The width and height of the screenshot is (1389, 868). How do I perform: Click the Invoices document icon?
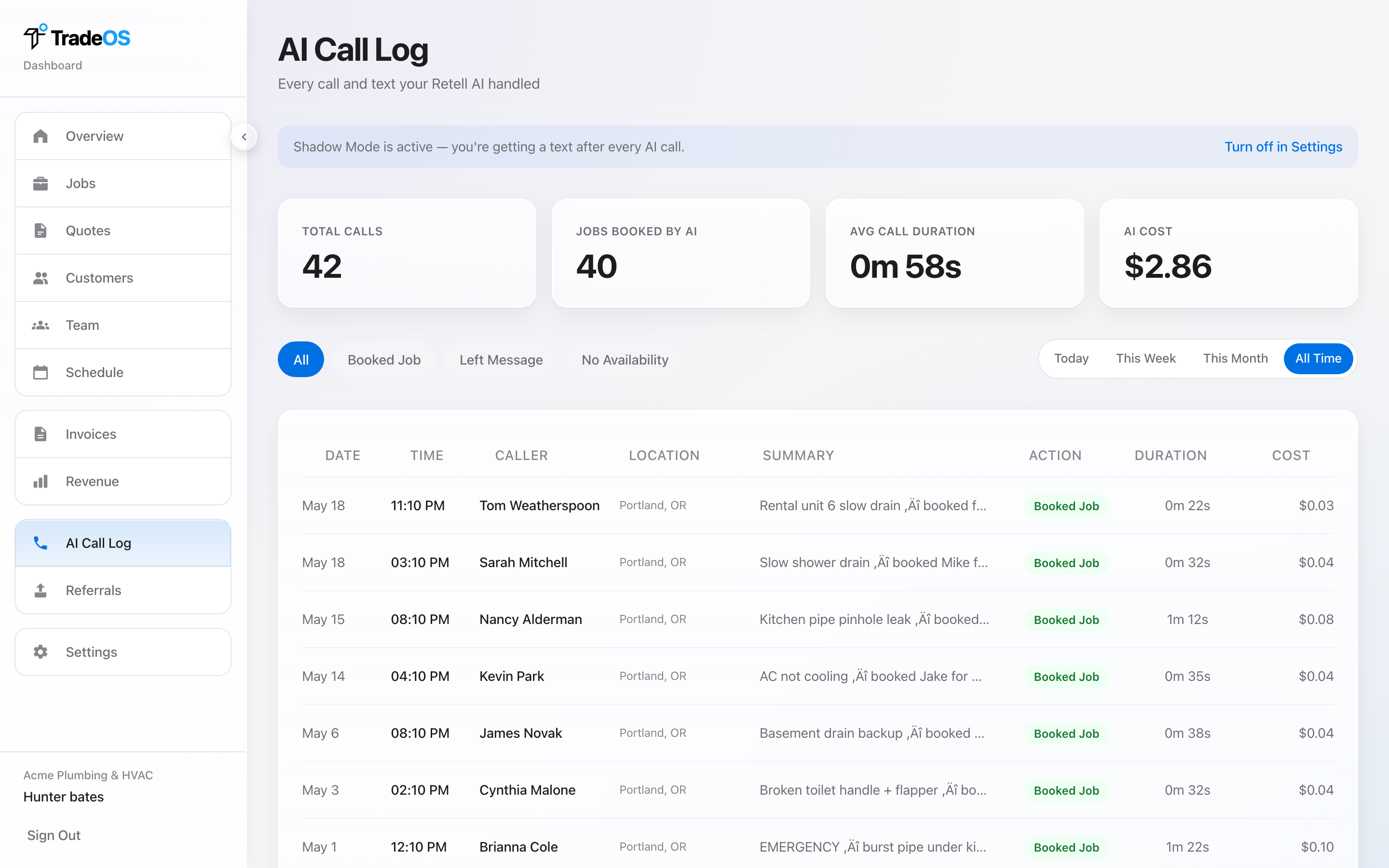[40, 434]
